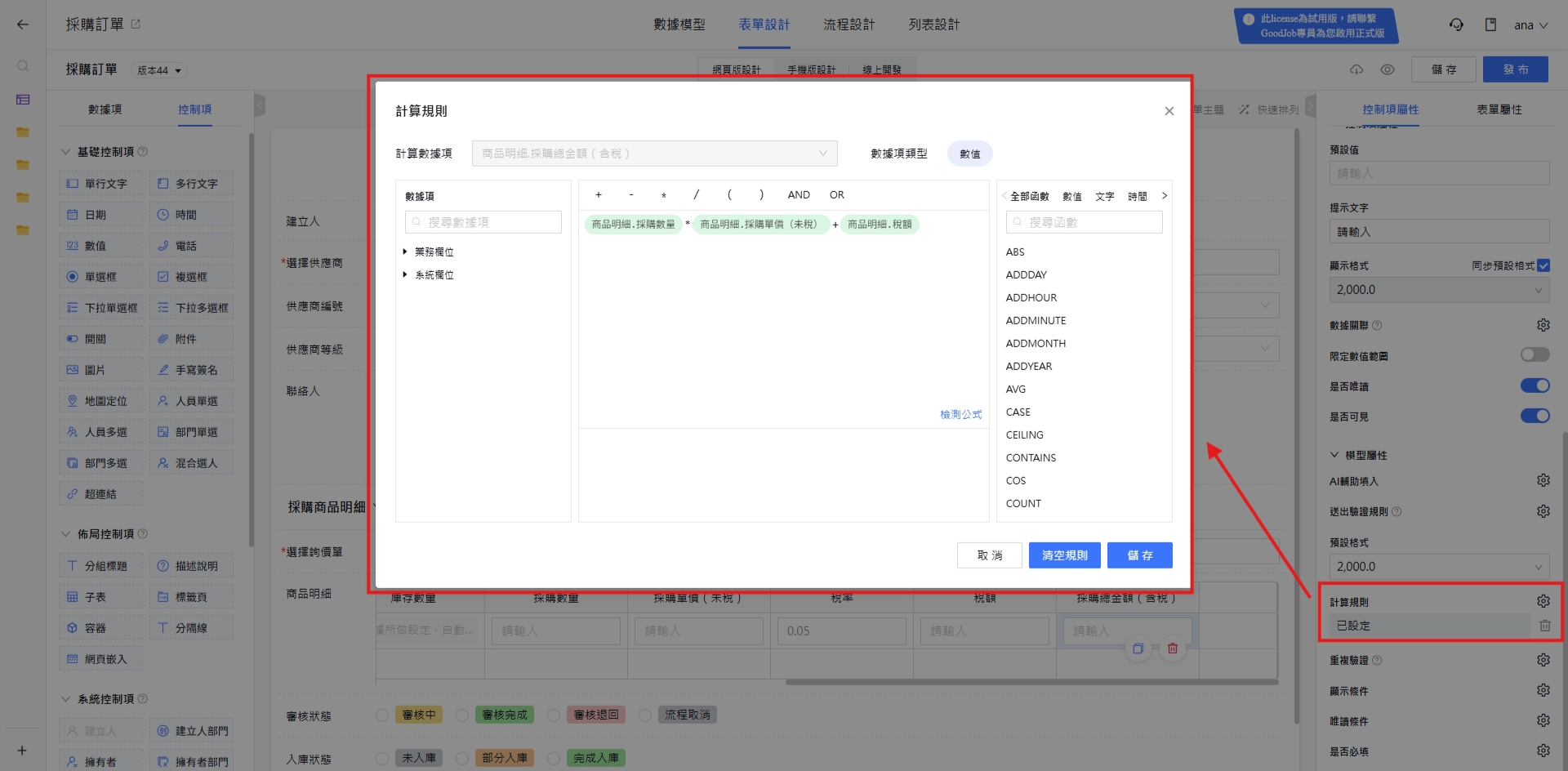1568x771 pixels.
Task: Uncheck 同步預設格式 checkbox
Action: pos(1543,265)
